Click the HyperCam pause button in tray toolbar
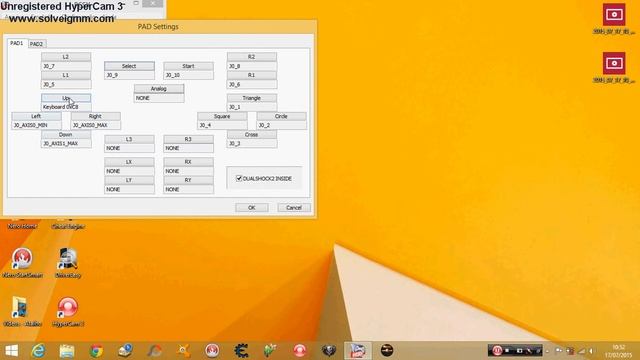The height and width of the screenshot is (360, 640). [x=497, y=351]
